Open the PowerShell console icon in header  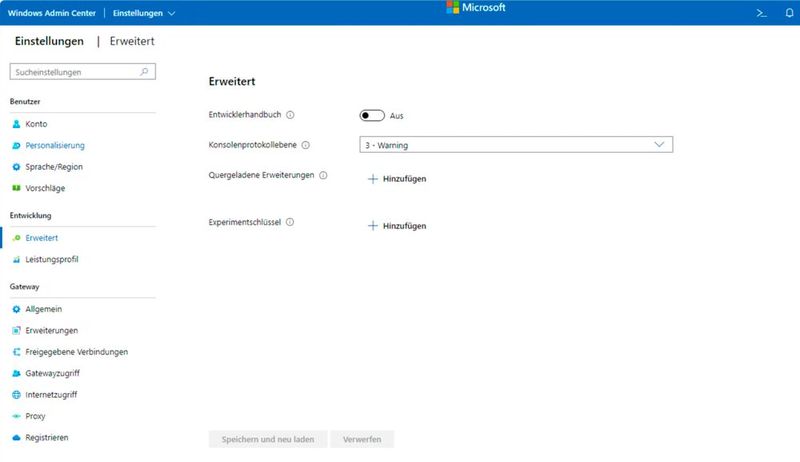761,13
